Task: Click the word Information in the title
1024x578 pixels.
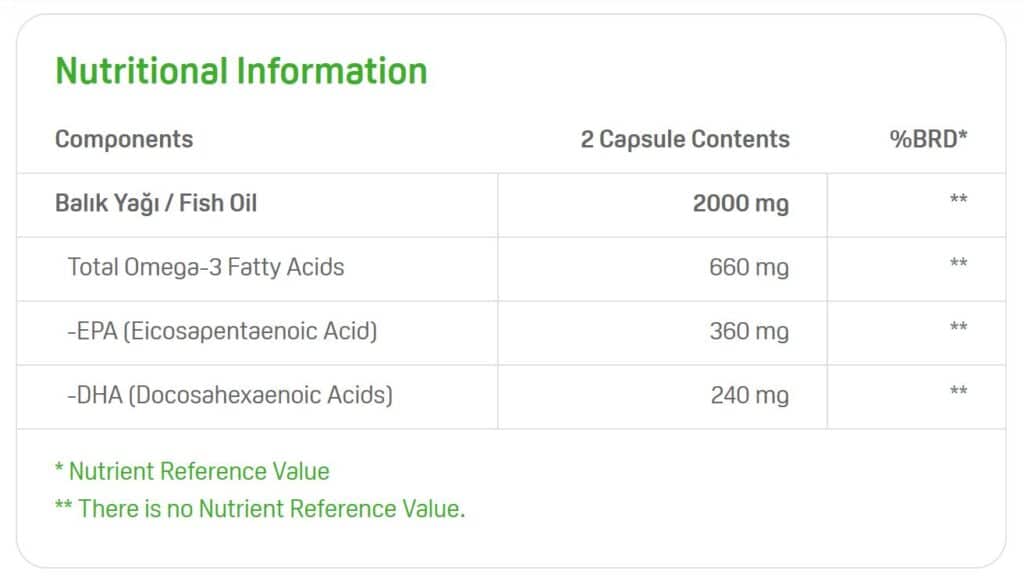Action: click(332, 71)
